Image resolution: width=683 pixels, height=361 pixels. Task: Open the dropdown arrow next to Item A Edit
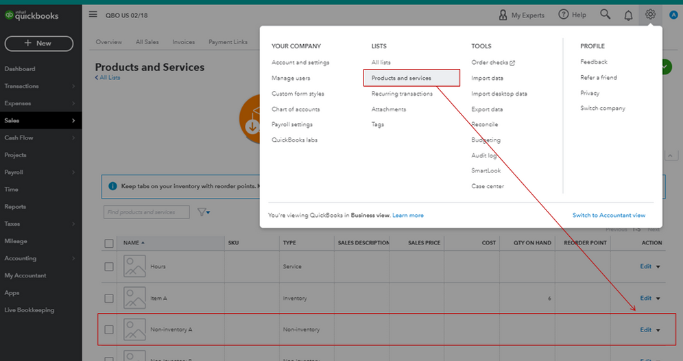coord(658,298)
